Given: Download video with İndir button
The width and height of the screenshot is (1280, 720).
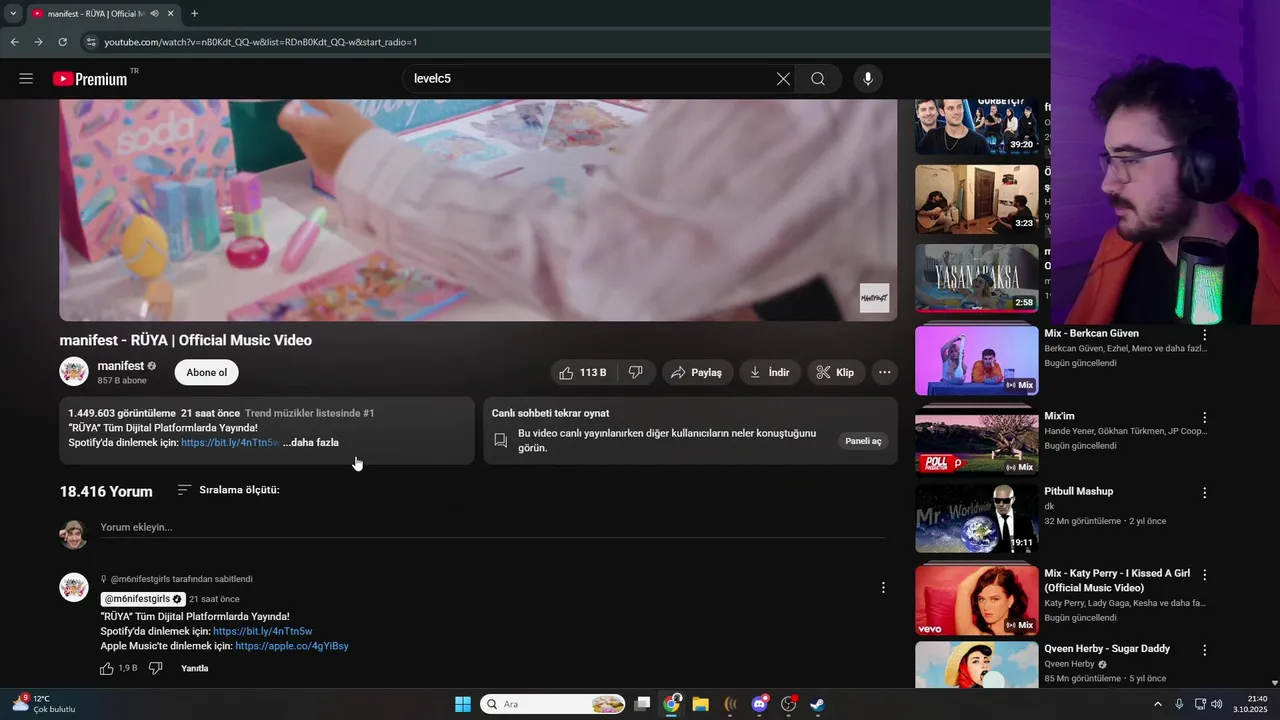Looking at the screenshot, I should click(x=770, y=373).
